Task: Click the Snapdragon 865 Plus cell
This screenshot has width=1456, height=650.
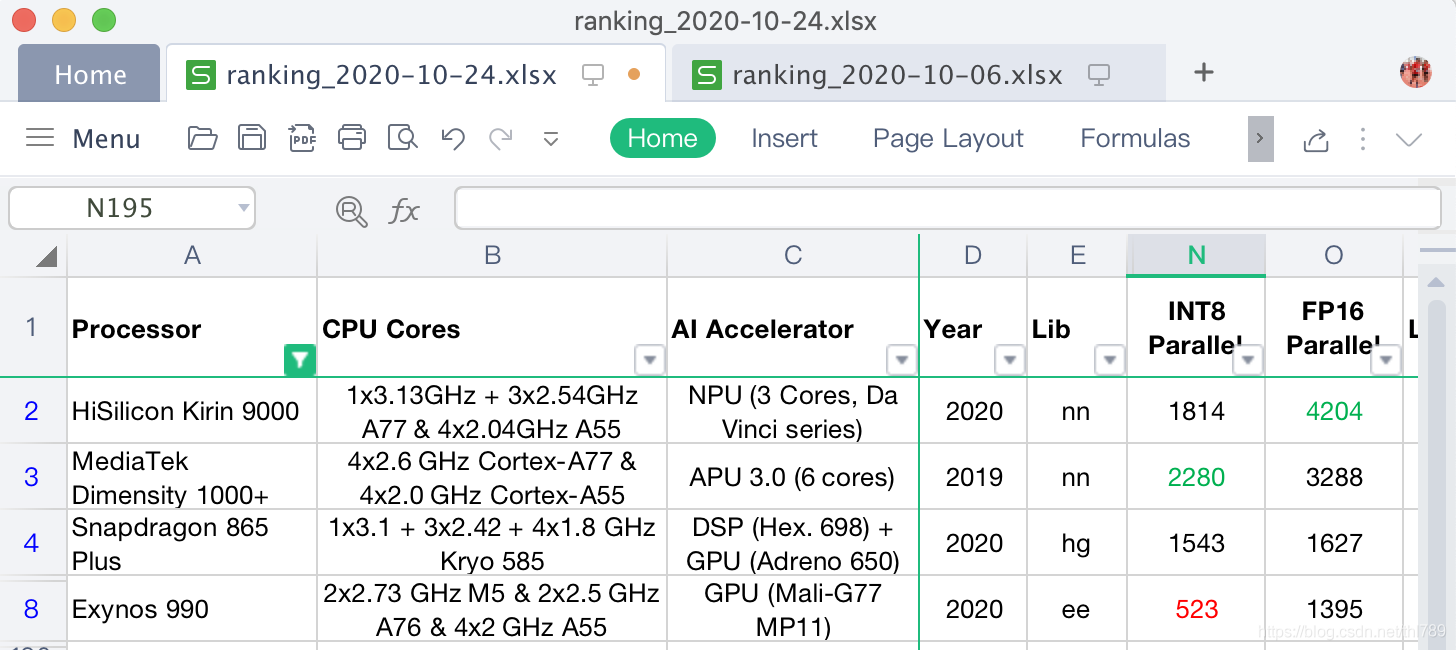Action: point(192,543)
